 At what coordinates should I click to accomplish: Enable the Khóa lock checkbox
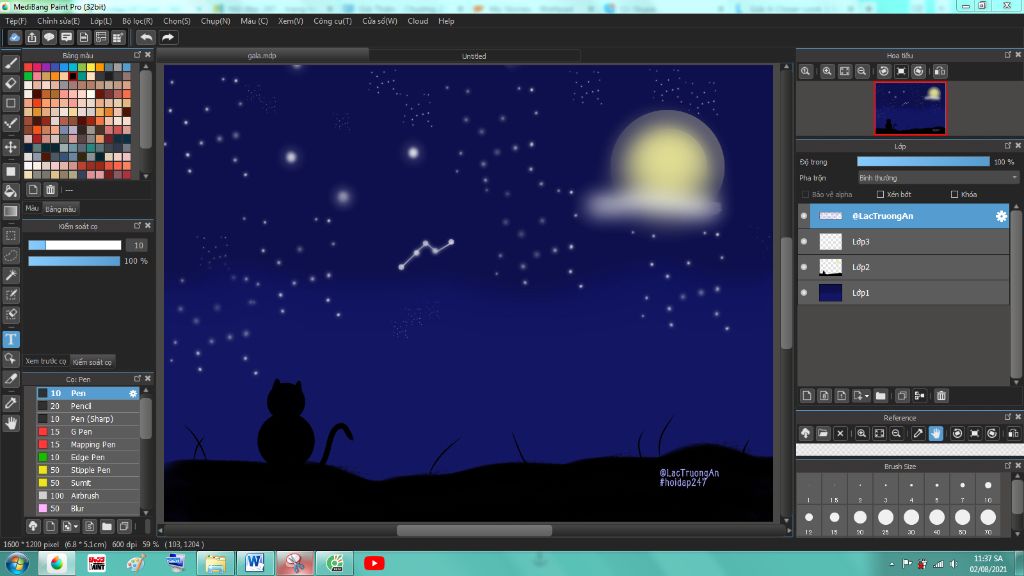pos(954,195)
